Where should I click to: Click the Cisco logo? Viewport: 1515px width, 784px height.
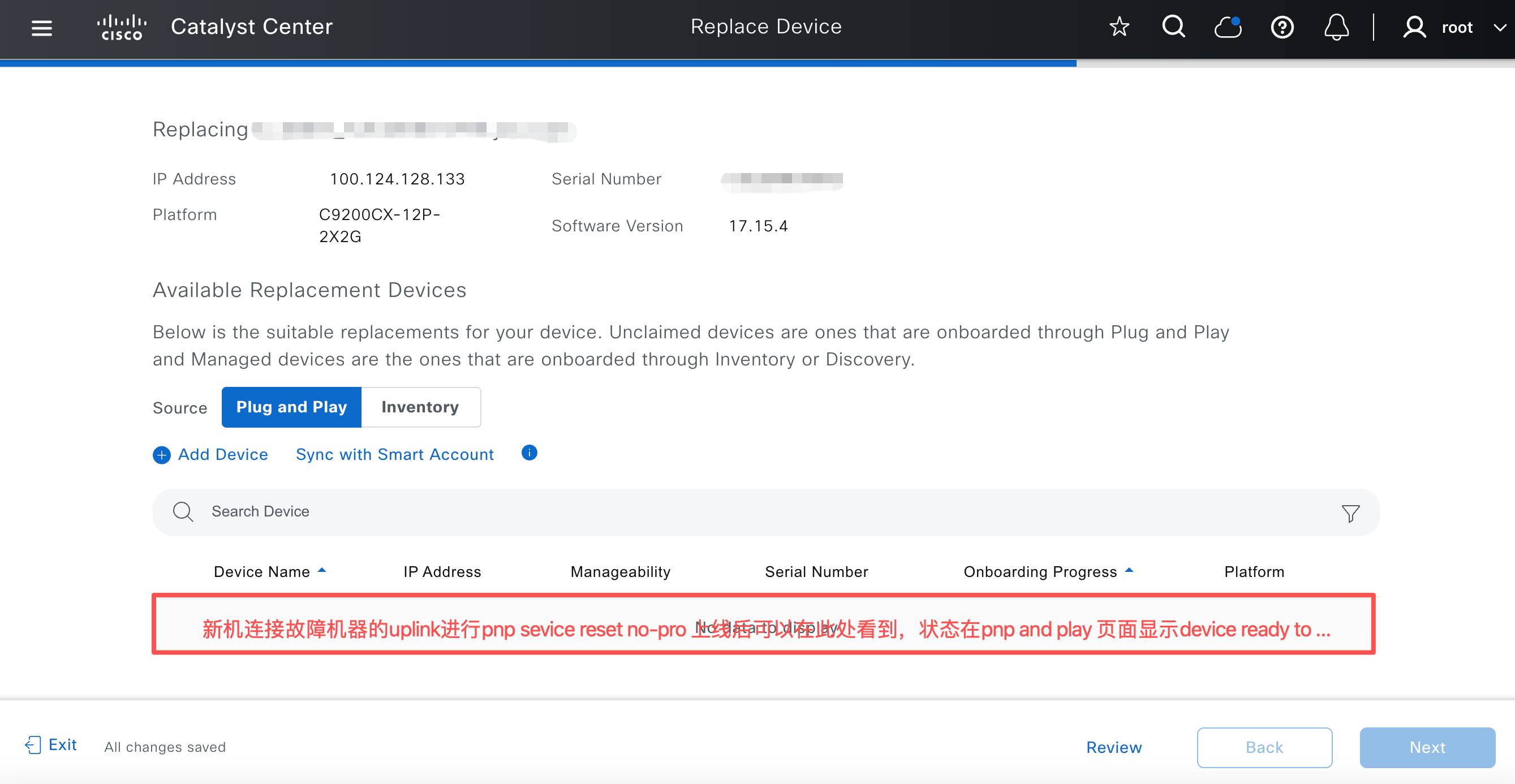pyautogui.click(x=122, y=28)
